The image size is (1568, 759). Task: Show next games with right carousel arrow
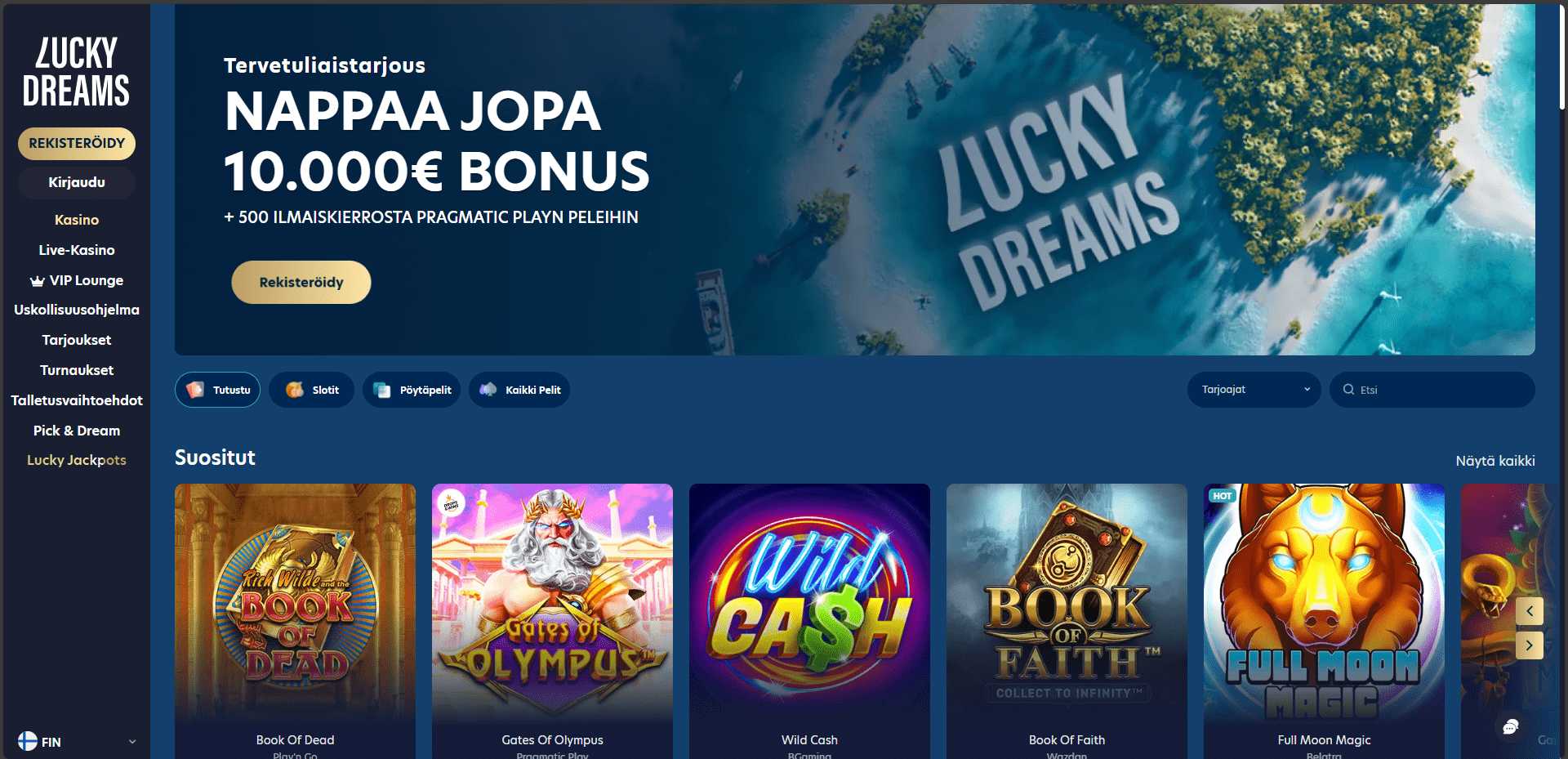pos(1529,645)
